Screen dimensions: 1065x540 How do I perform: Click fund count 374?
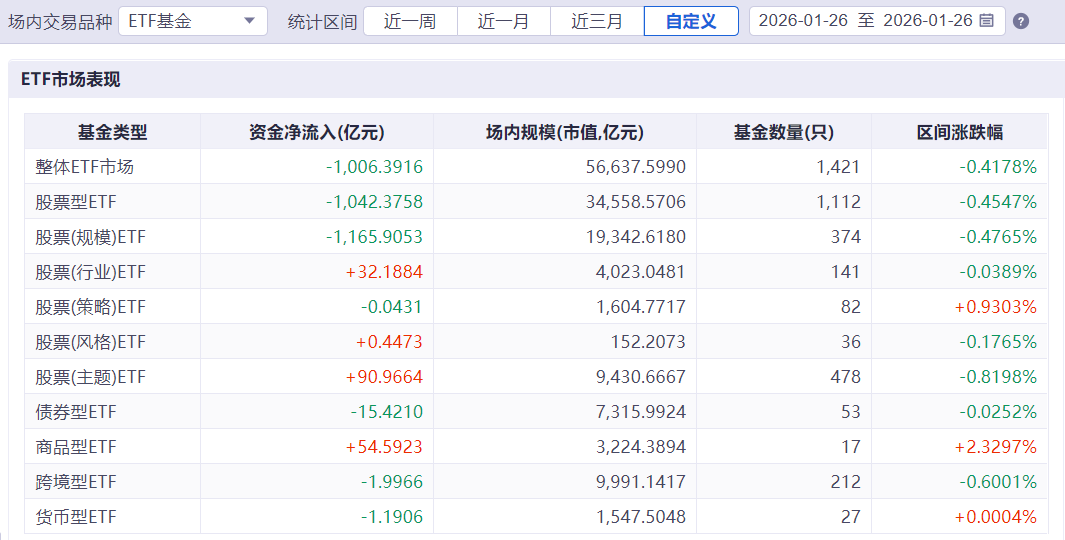[846, 237]
